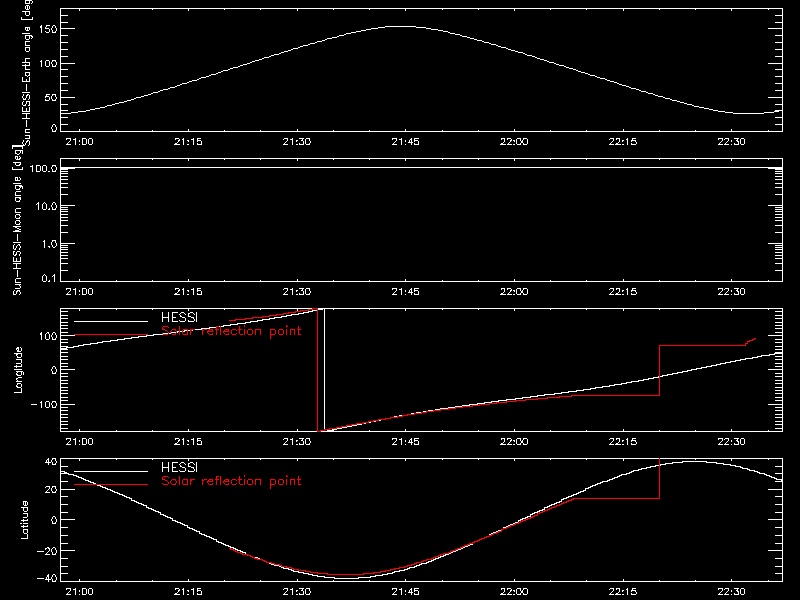Click 22:30 label under Moon angle plot

tap(732, 292)
